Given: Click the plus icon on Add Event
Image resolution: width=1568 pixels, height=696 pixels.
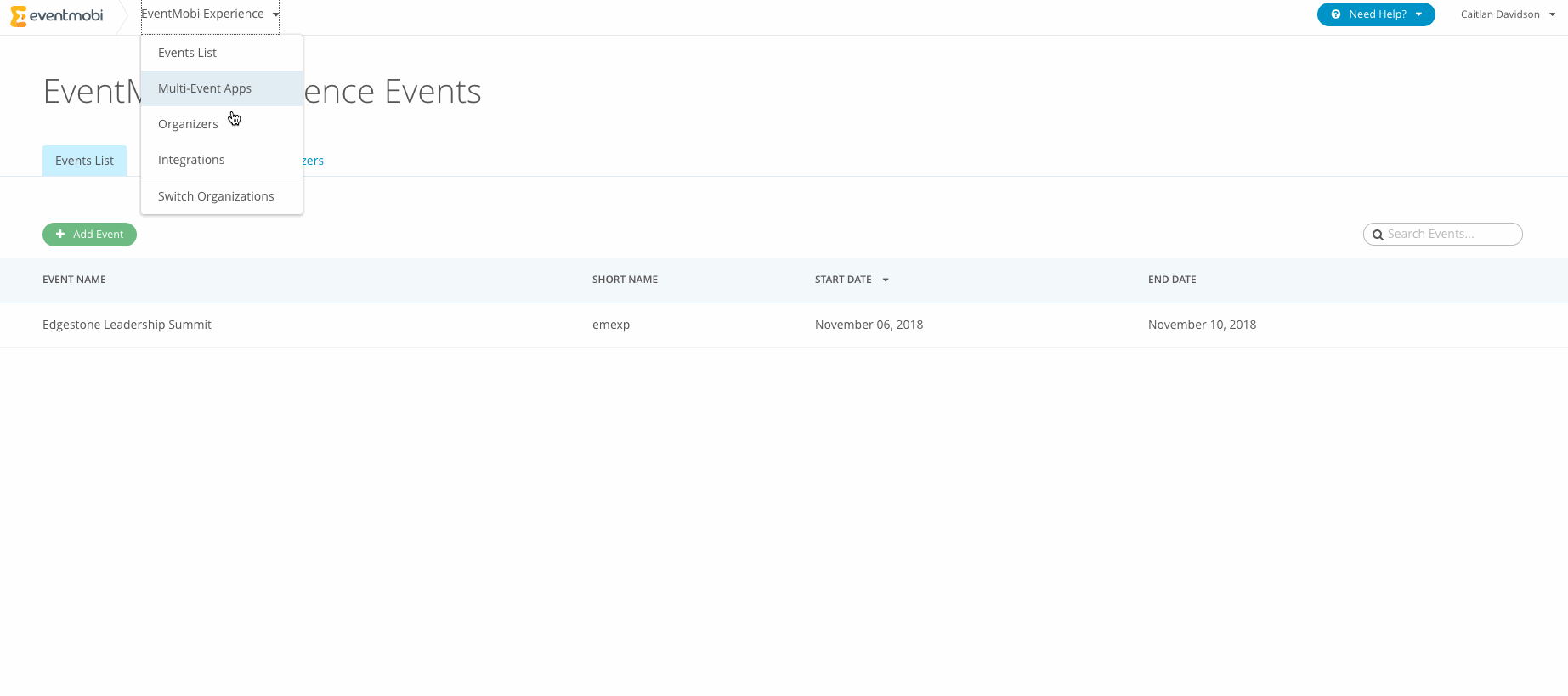Looking at the screenshot, I should tap(60, 235).
